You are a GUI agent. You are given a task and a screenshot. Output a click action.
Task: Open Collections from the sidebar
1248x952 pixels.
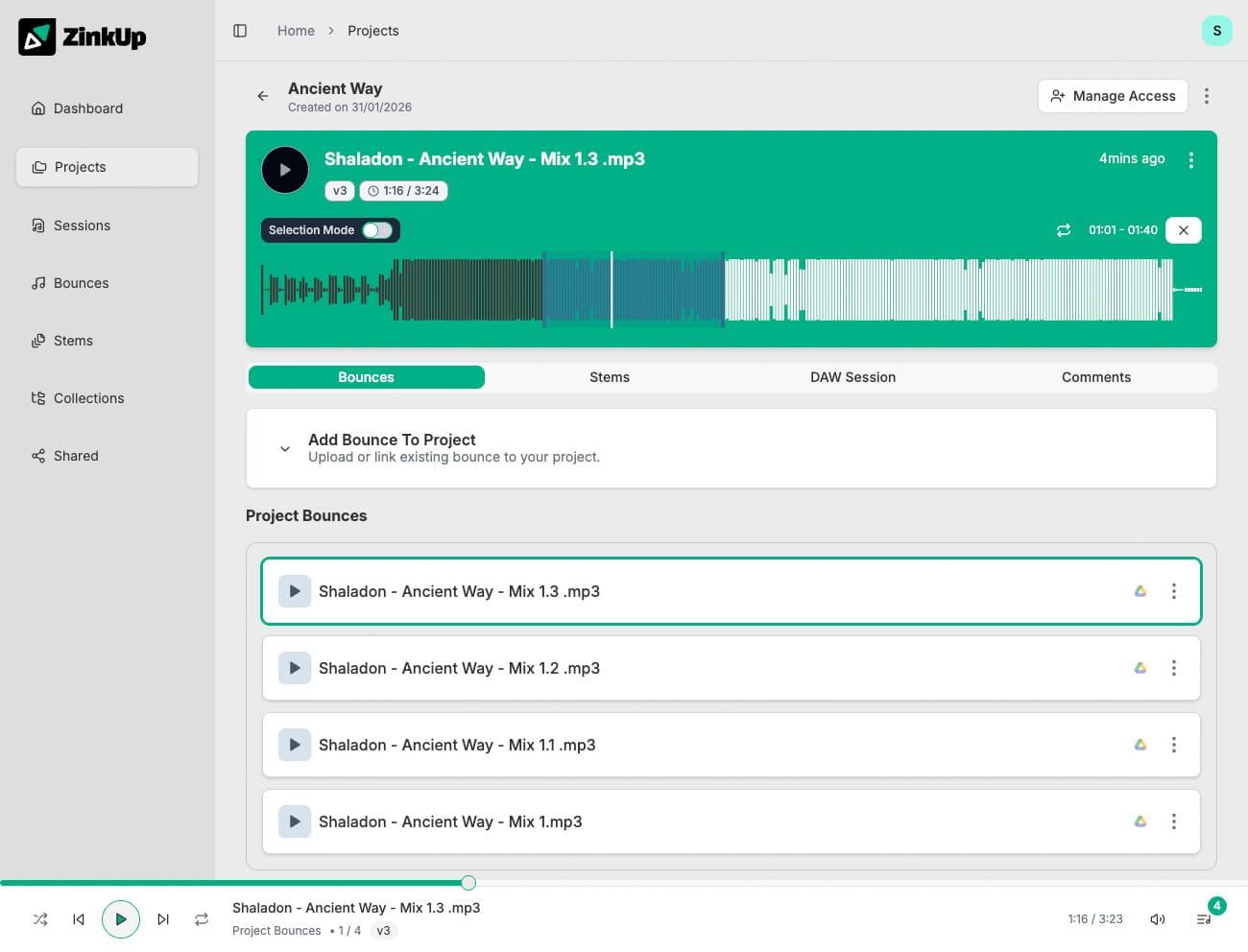(88, 398)
